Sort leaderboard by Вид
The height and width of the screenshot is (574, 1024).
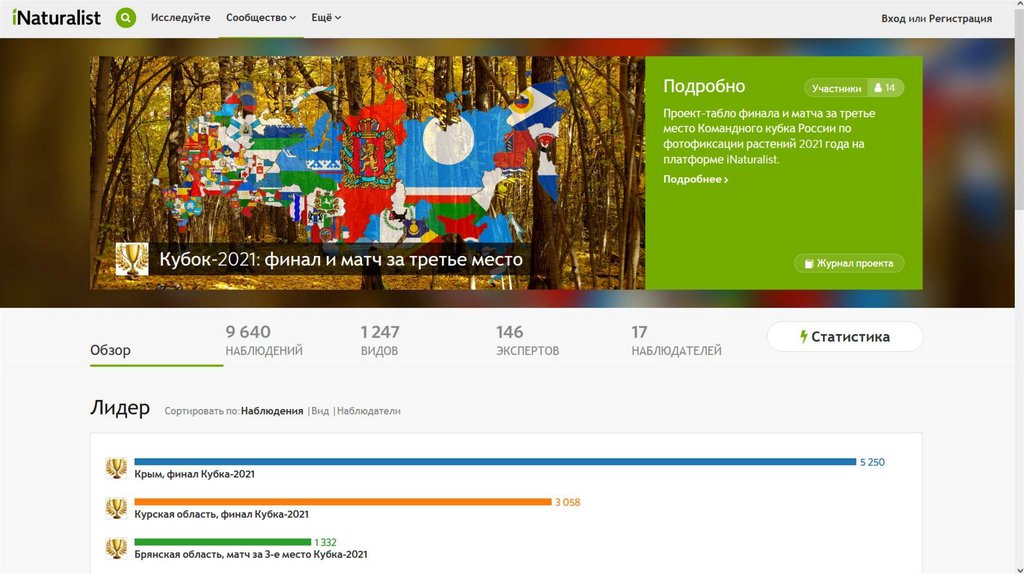tap(320, 411)
